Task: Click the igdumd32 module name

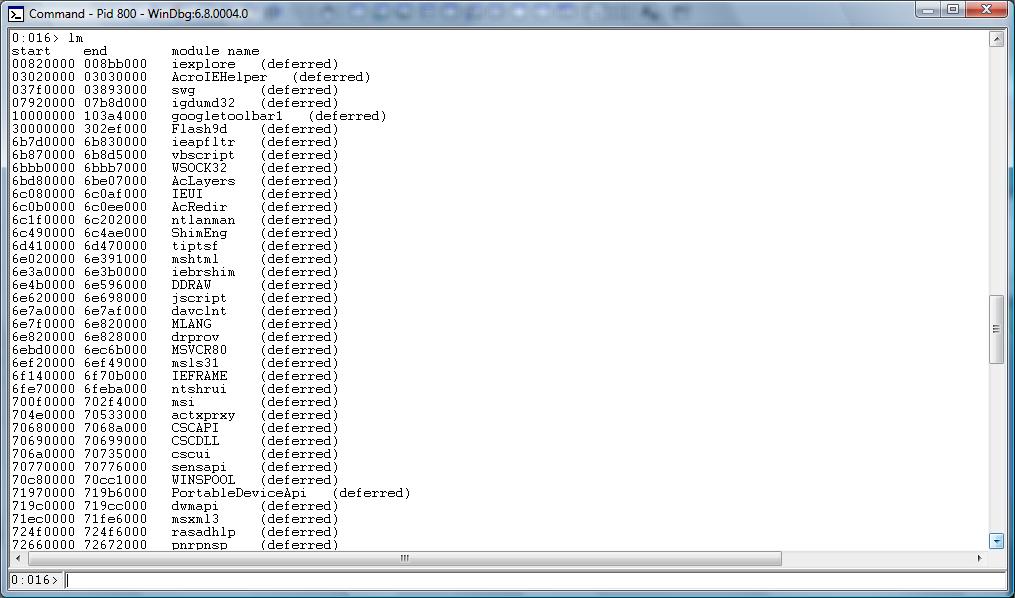Action: (x=203, y=103)
